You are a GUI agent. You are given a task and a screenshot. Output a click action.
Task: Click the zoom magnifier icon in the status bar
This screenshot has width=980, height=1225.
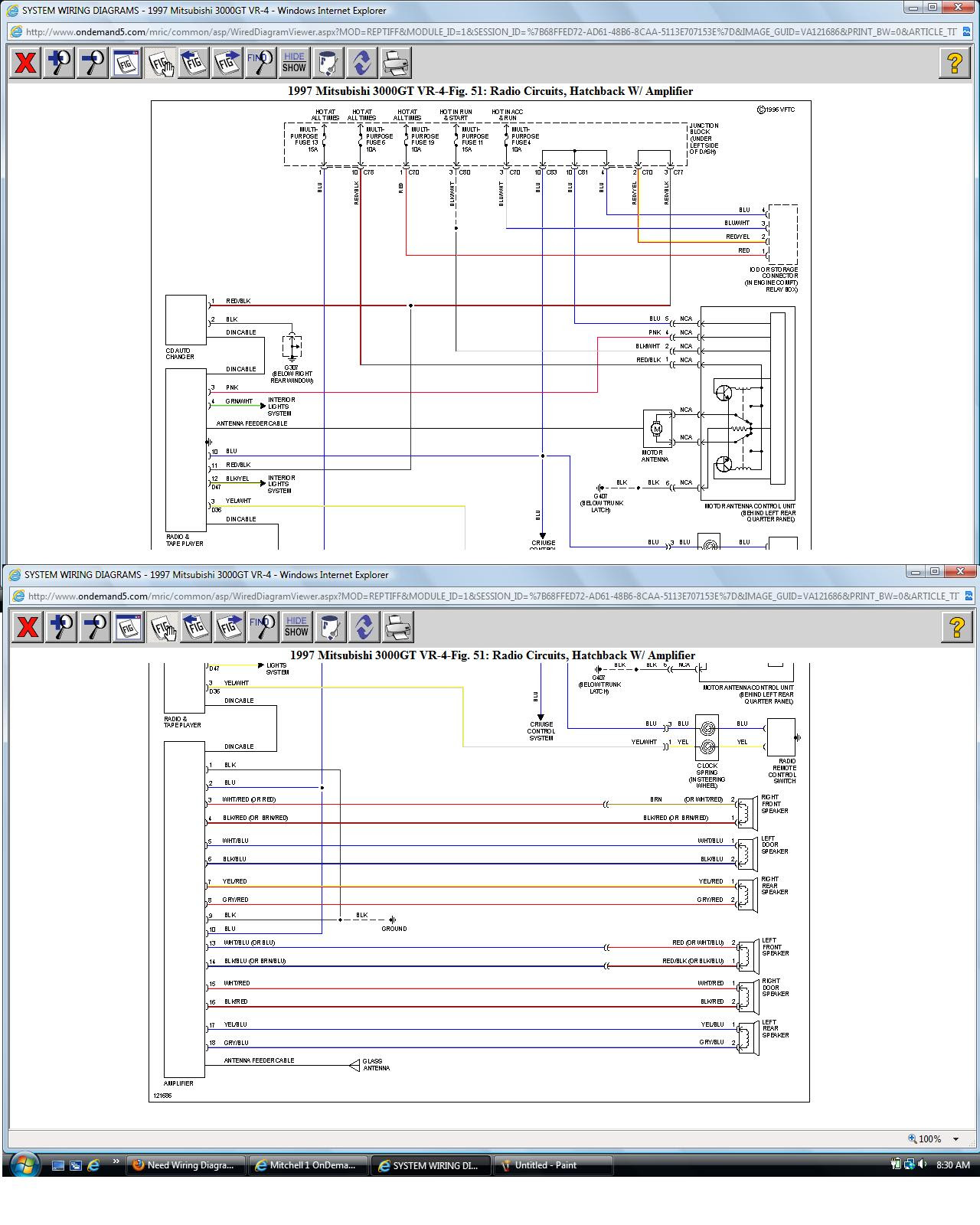[912, 1139]
